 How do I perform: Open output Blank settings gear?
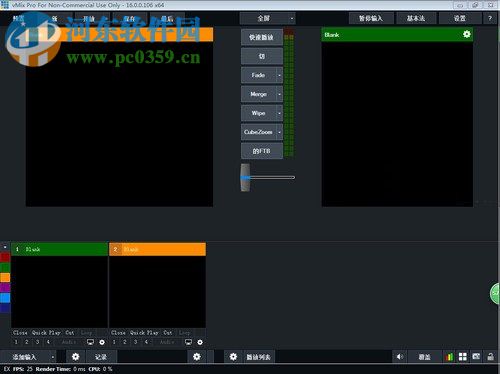[467, 34]
